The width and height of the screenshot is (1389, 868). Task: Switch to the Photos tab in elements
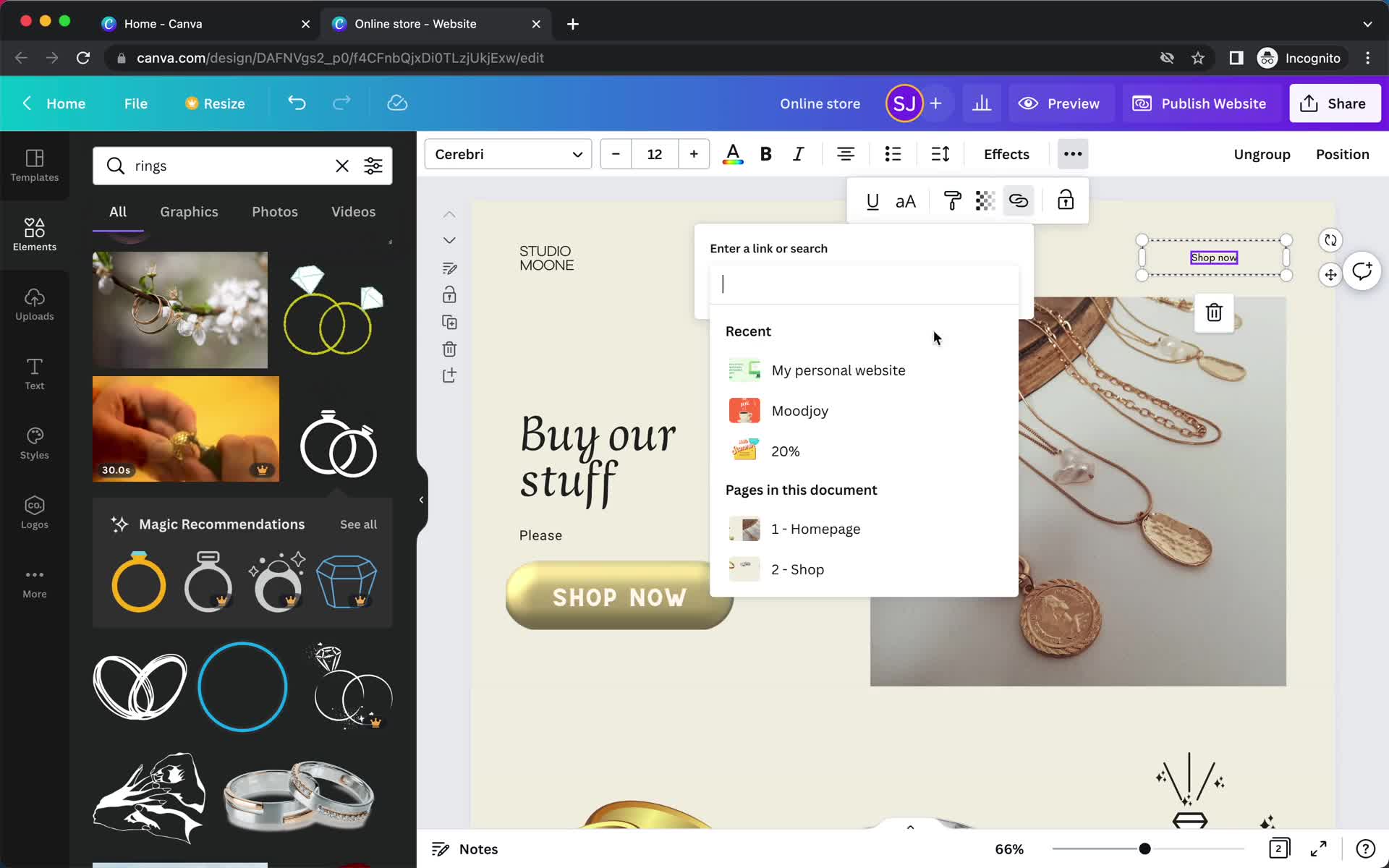[x=274, y=211]
